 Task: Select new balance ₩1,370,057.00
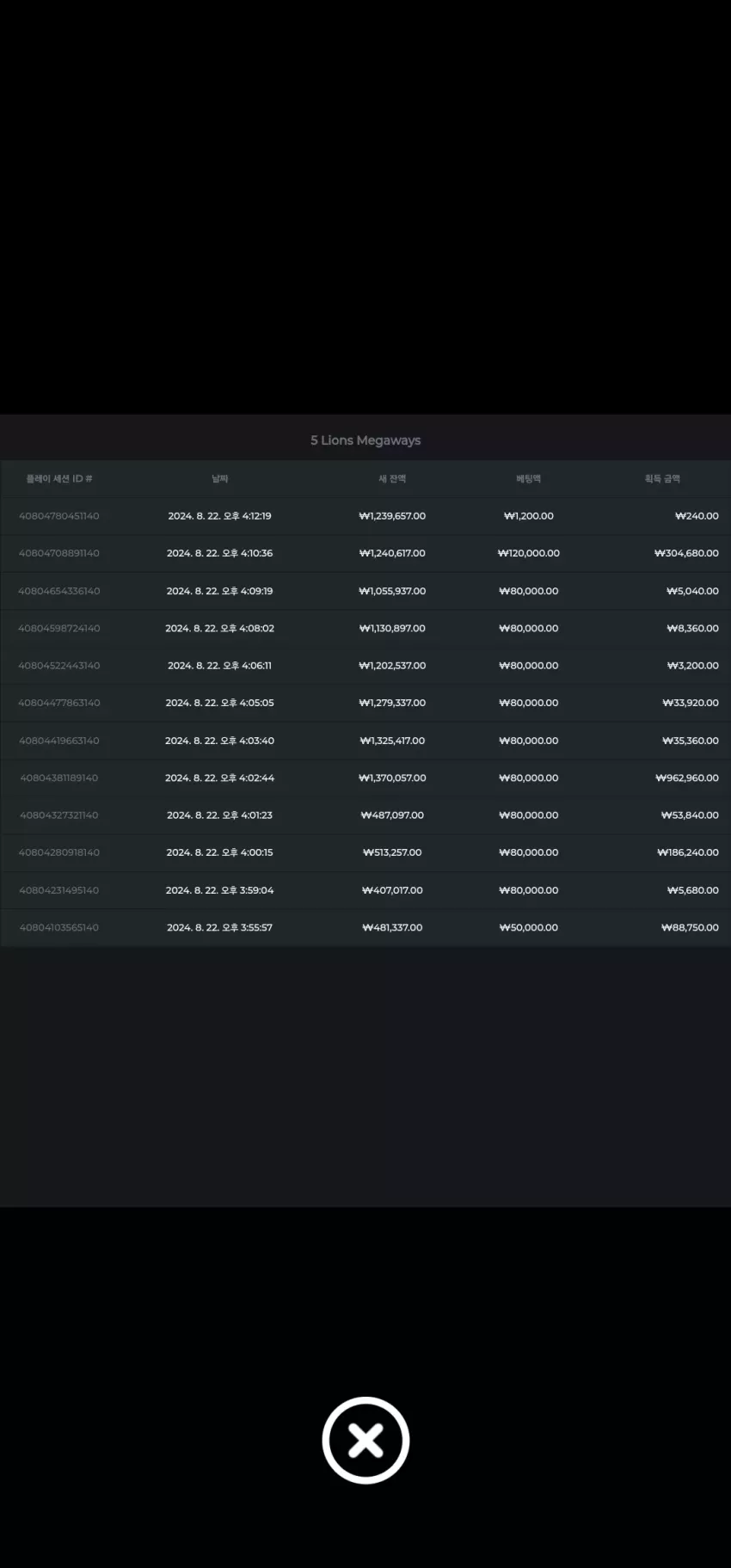(392, 778)
